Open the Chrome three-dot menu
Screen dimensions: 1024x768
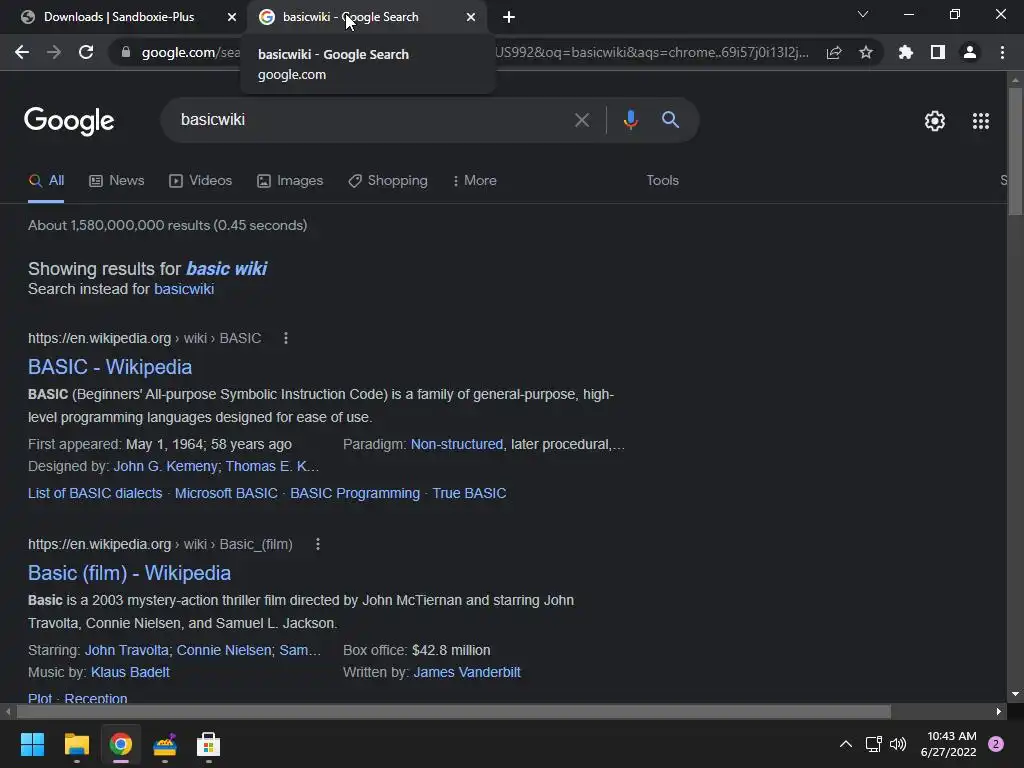(x=1002, y=52)
